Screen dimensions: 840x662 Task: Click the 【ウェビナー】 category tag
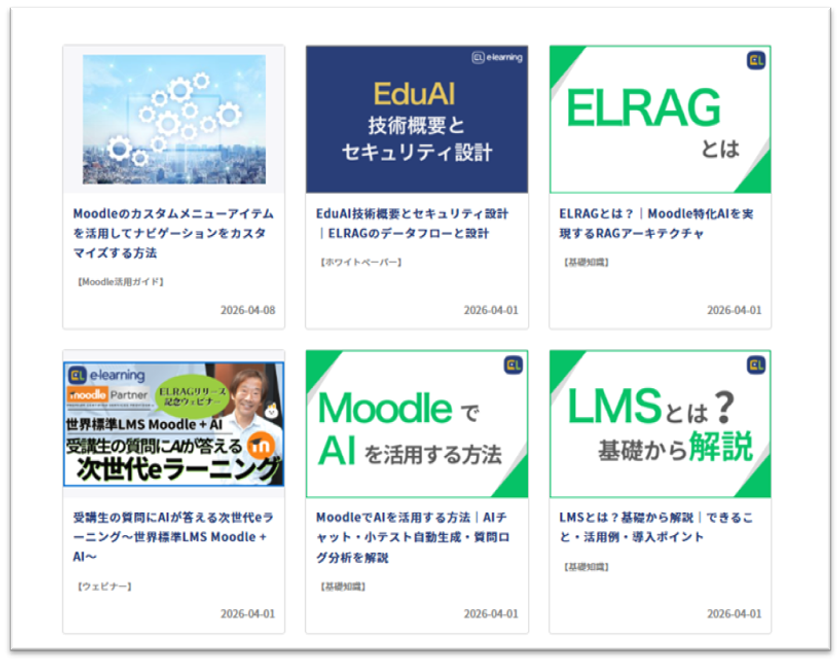[x=104, y=586]
